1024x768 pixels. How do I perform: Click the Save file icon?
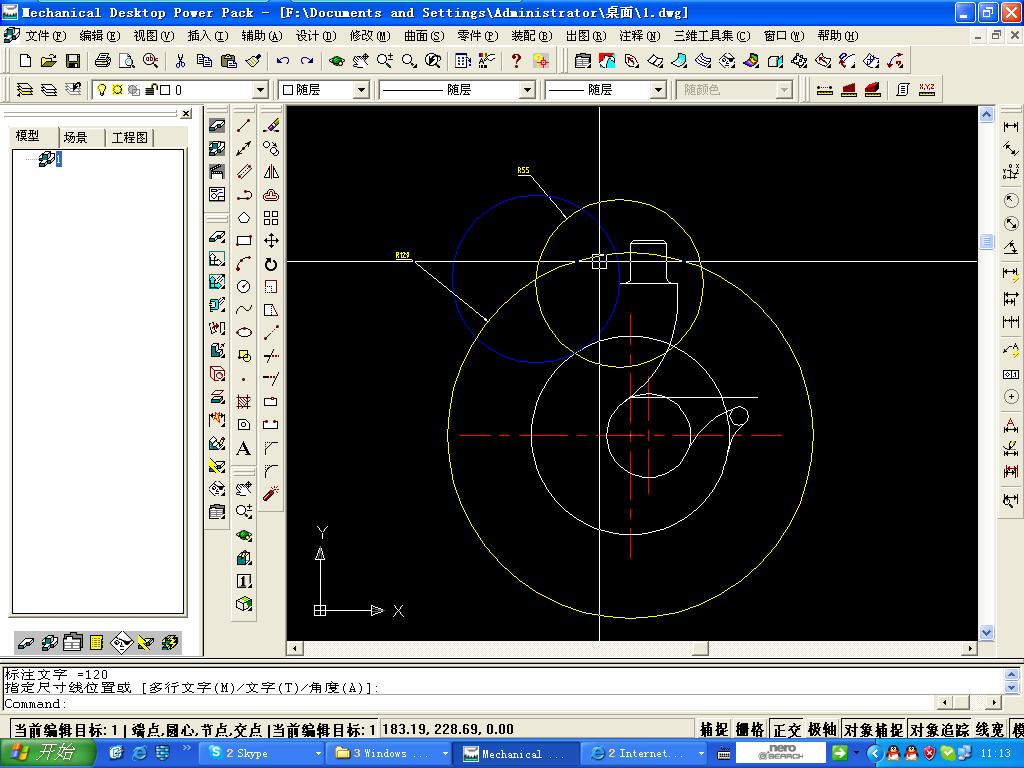(x=73, y=61)
